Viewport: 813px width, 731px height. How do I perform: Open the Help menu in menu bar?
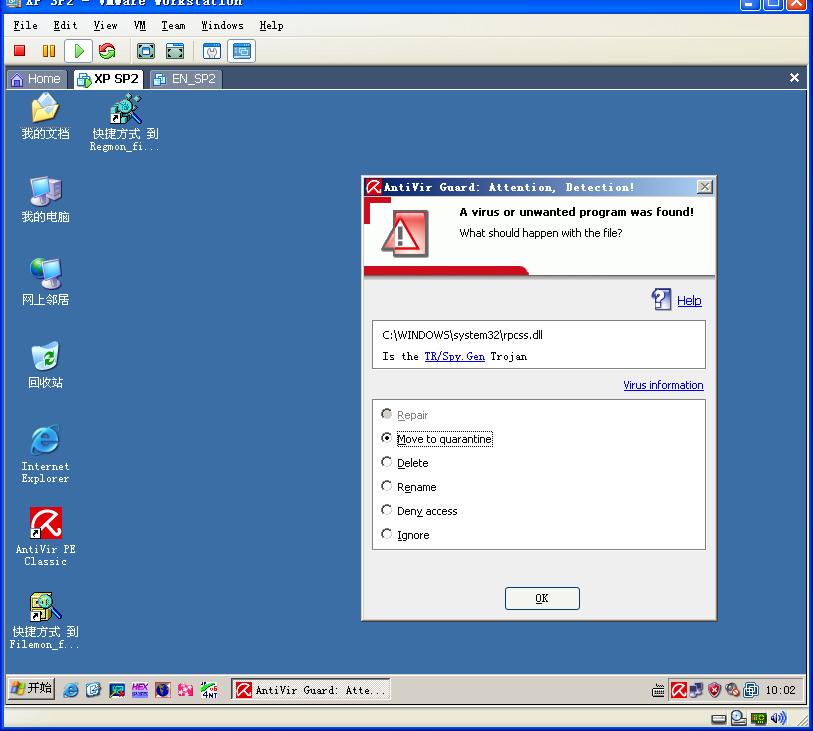click(x=271, y=25)
